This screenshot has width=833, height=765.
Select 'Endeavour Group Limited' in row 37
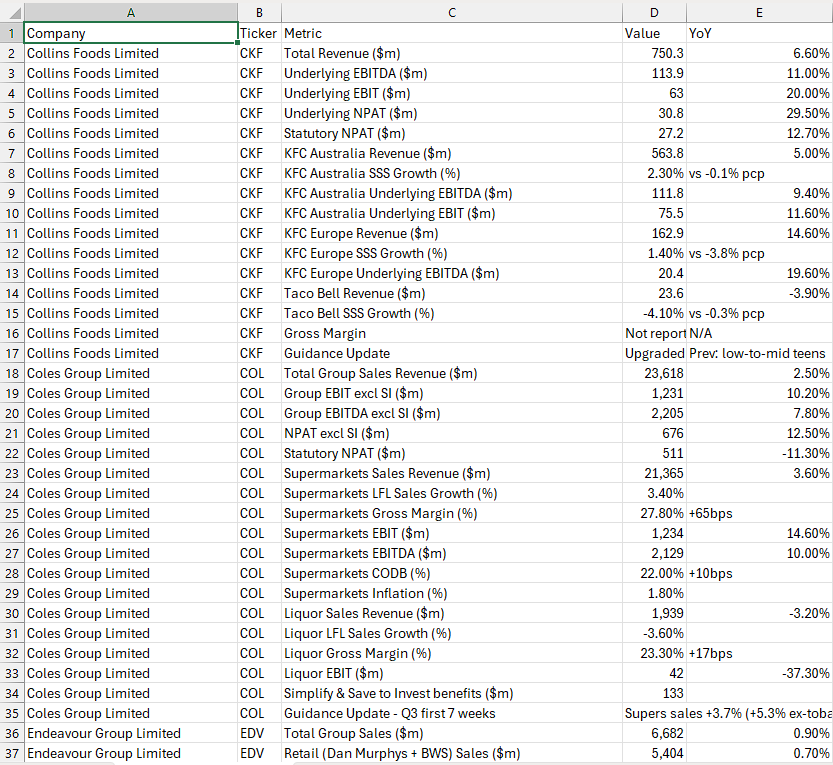131,754
